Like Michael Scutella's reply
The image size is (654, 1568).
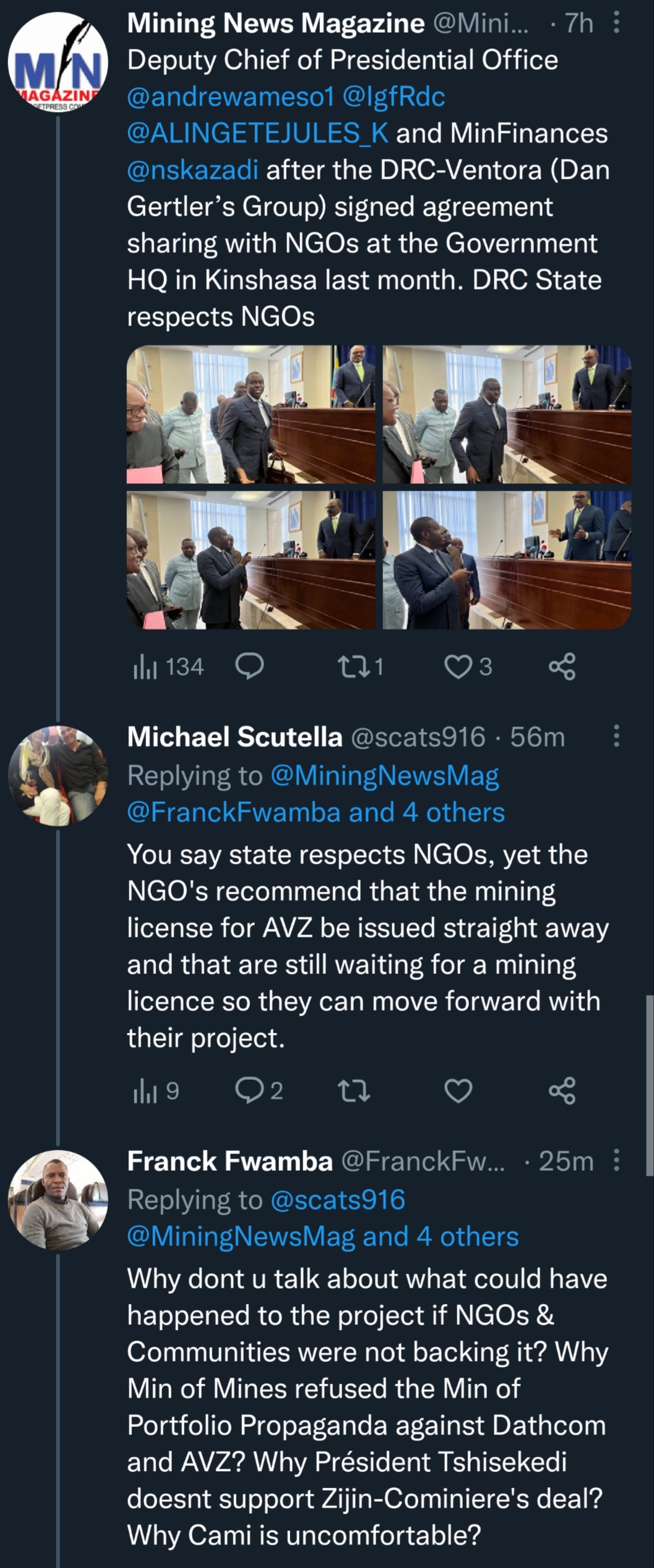[x=459, y=1090]
